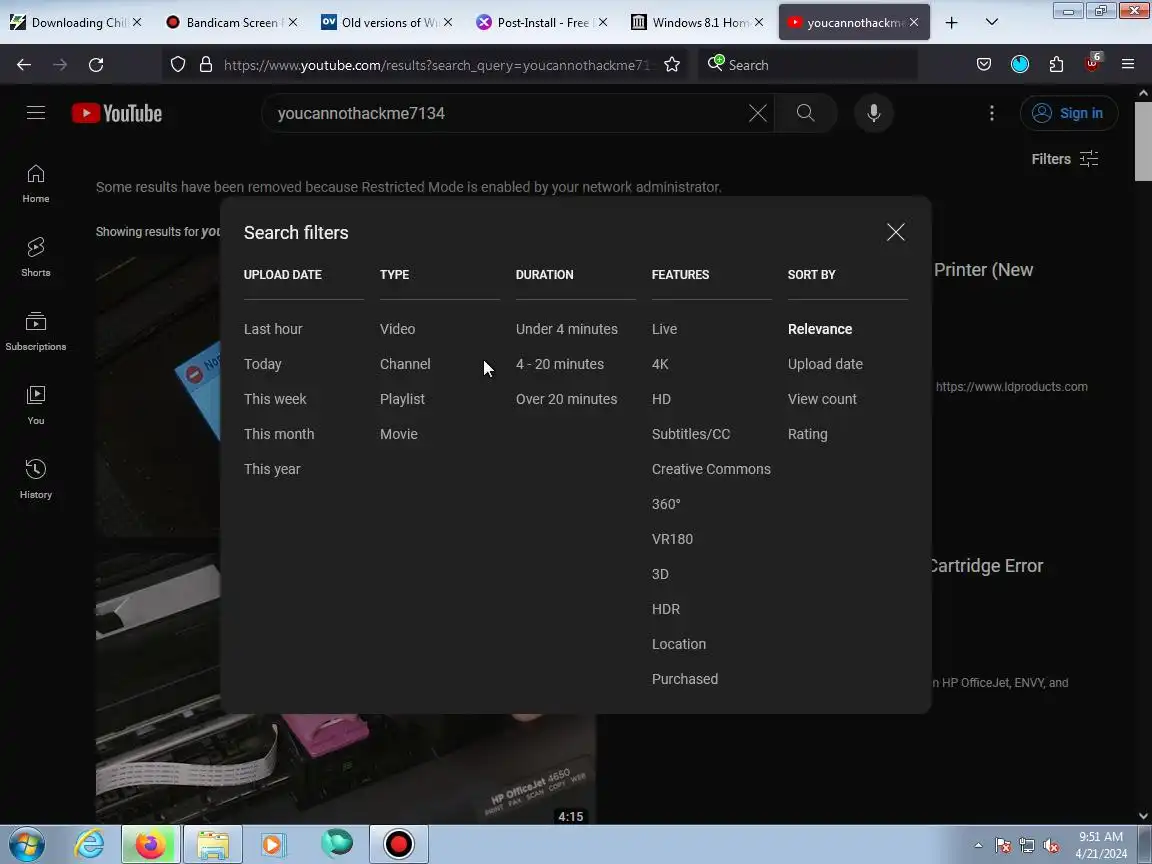Enable the Location feature filter
1152x864 pixels.
(x=679, y=644)
